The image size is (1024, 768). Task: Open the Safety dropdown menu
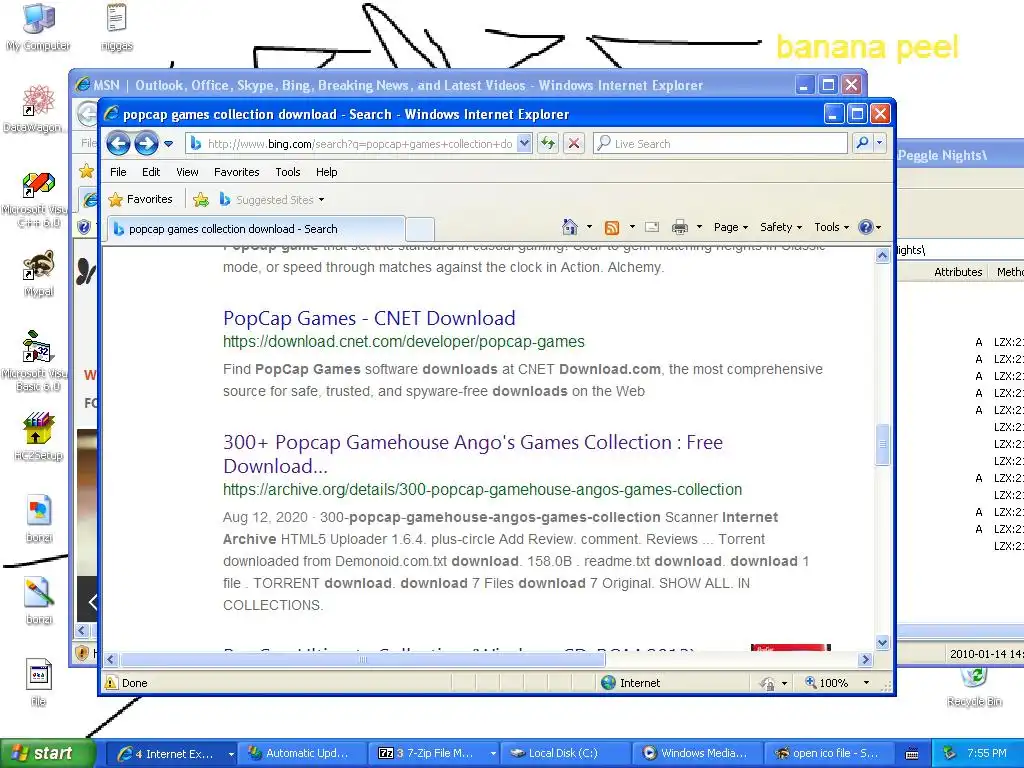coord(780,227)
